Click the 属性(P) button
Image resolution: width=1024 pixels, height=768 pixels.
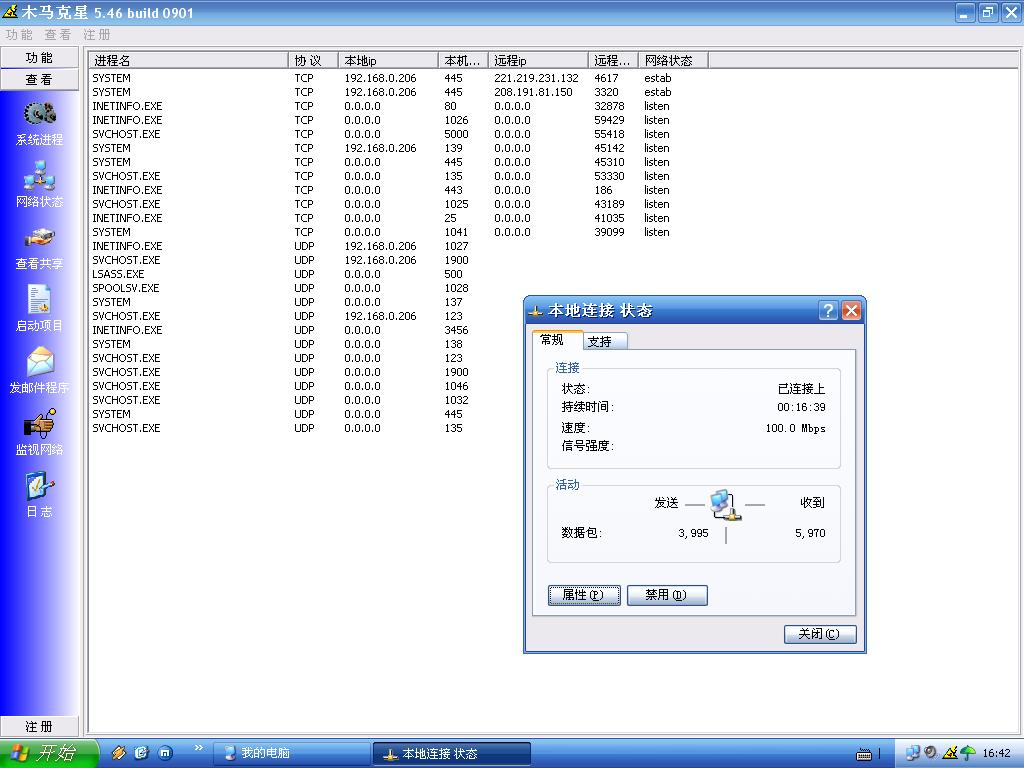click(584, 595)
